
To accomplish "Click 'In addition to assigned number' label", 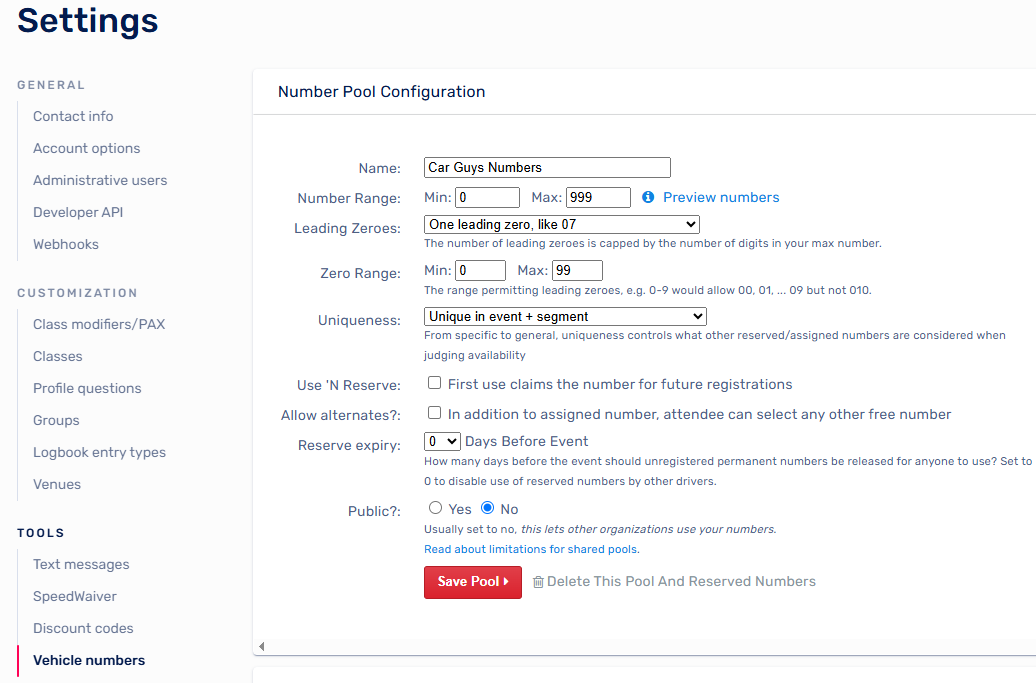I will coord(699,414).
